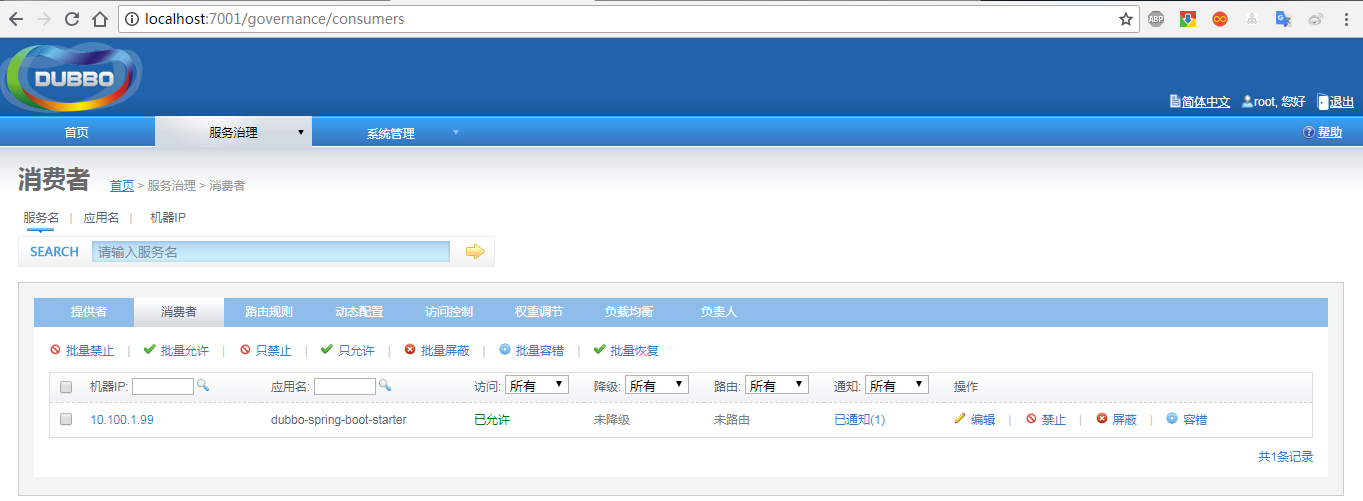Focus the 请输入服务名 search field
Image resolution: width=1363 pixels, height=501 pixels.
(271, 252)
